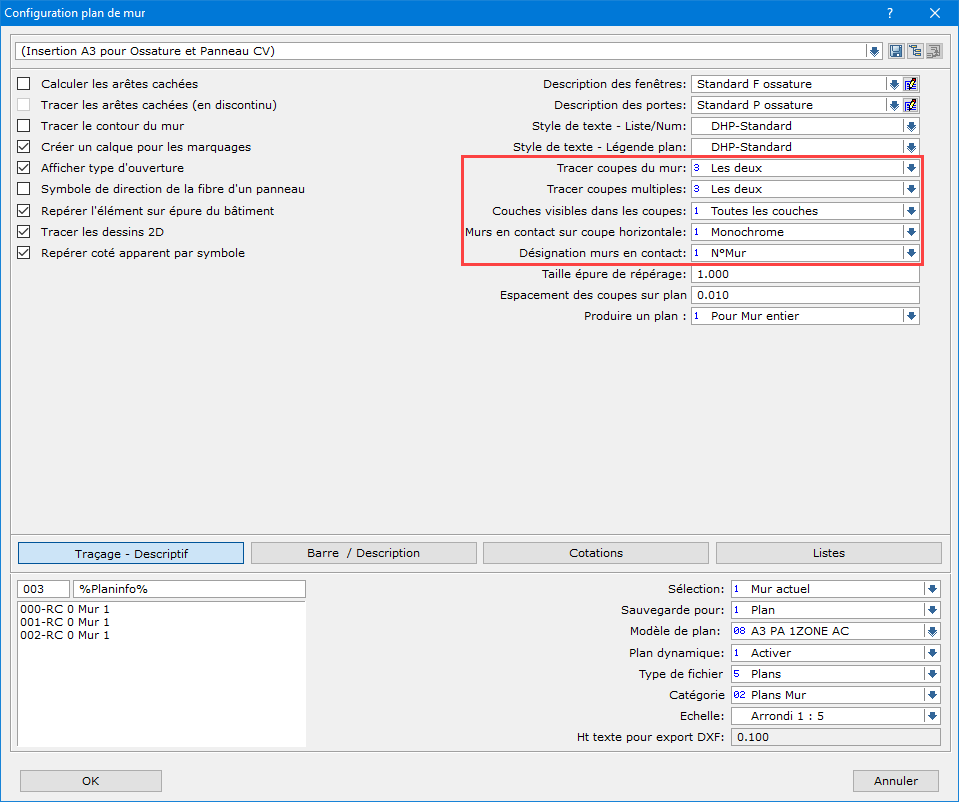The height and width of the screenshot is (802, 959).
Task: Click the greyed-out import icon at top right
Action: click(934, 51)
